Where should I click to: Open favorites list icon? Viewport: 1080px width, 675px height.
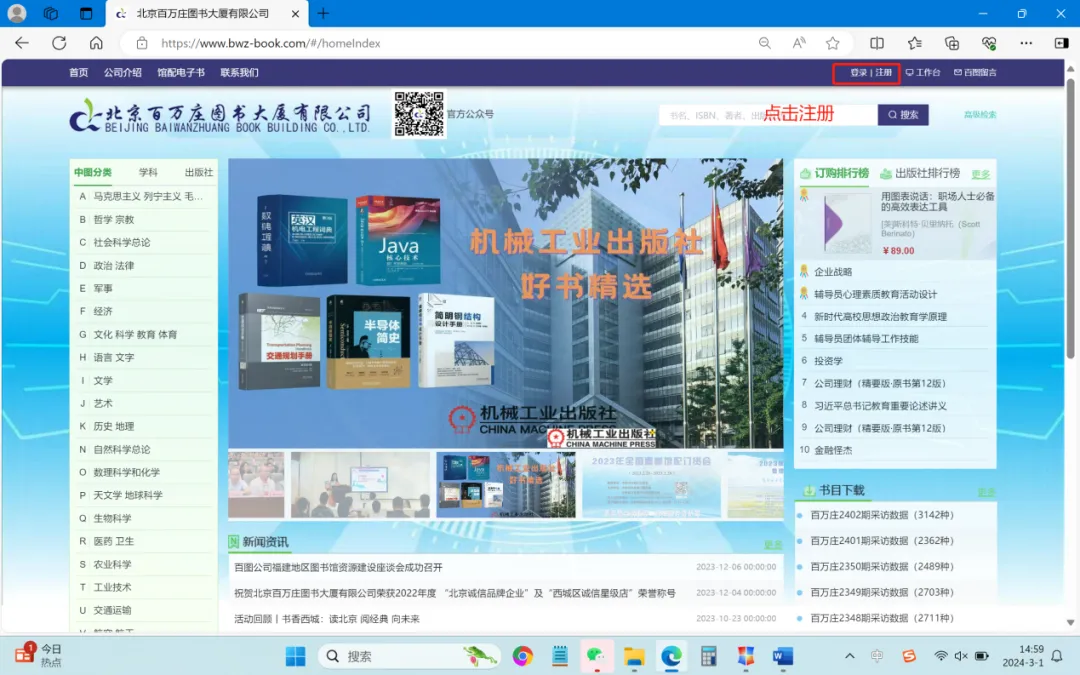point(915,43)
